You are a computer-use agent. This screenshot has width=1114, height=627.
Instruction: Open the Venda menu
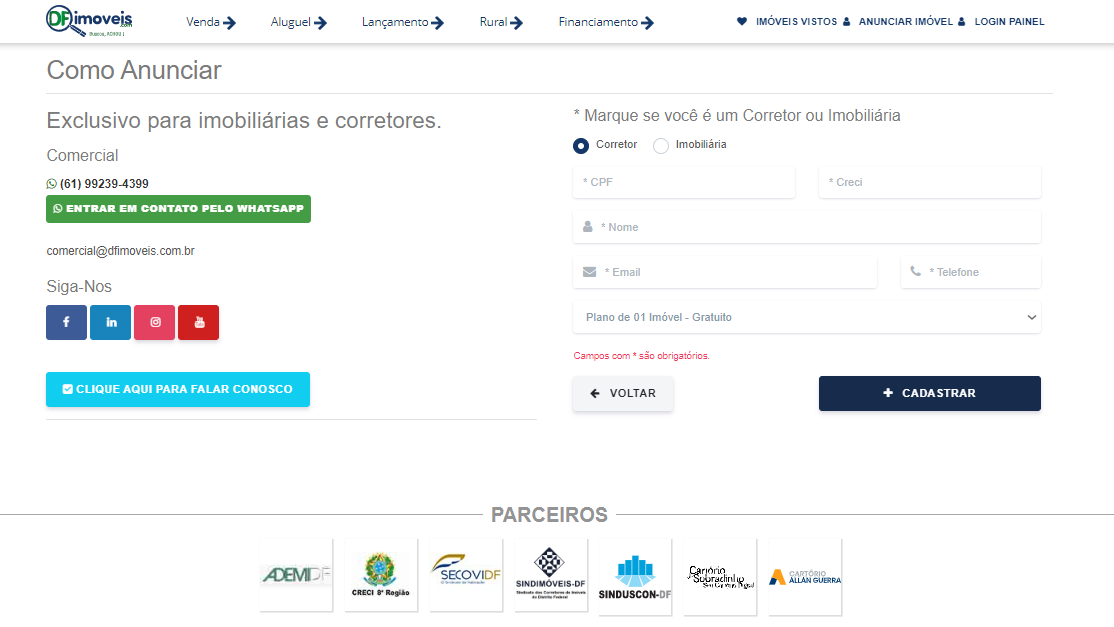pyautogui.click(x=210, y=22)
